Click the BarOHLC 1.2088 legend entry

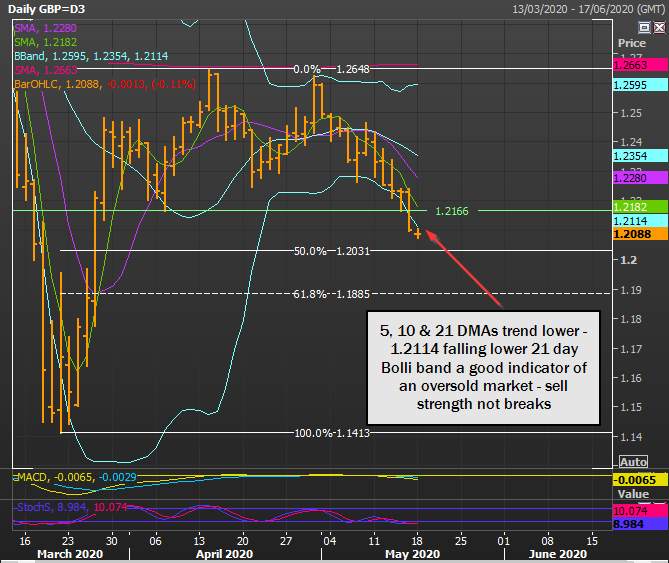coord(105,84)
